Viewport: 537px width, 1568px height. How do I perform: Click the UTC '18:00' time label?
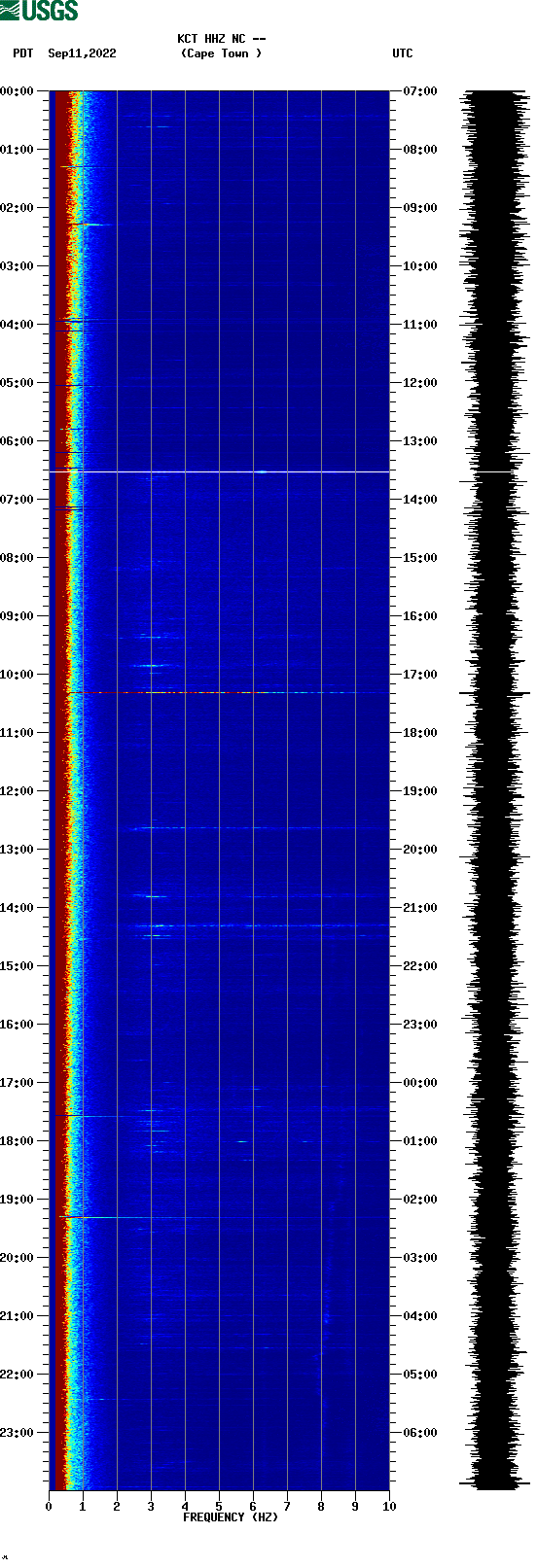[420, 733]
